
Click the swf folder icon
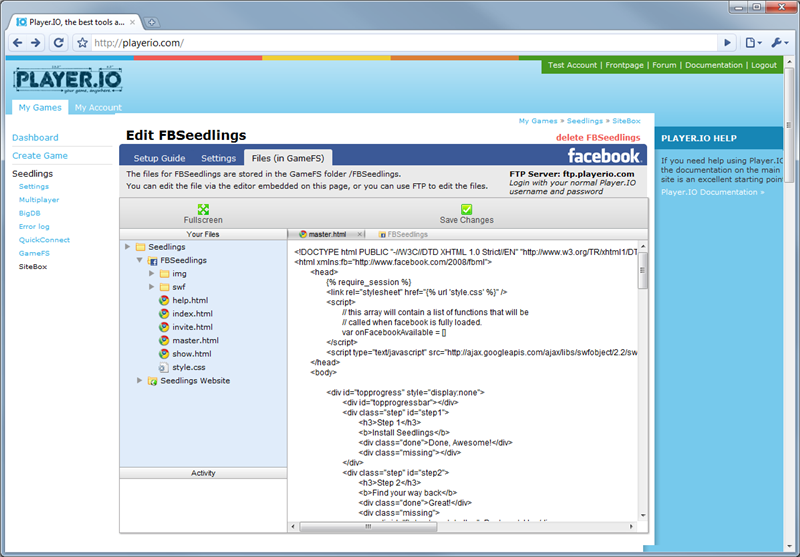pyautogui.click(x=164, y=287)
